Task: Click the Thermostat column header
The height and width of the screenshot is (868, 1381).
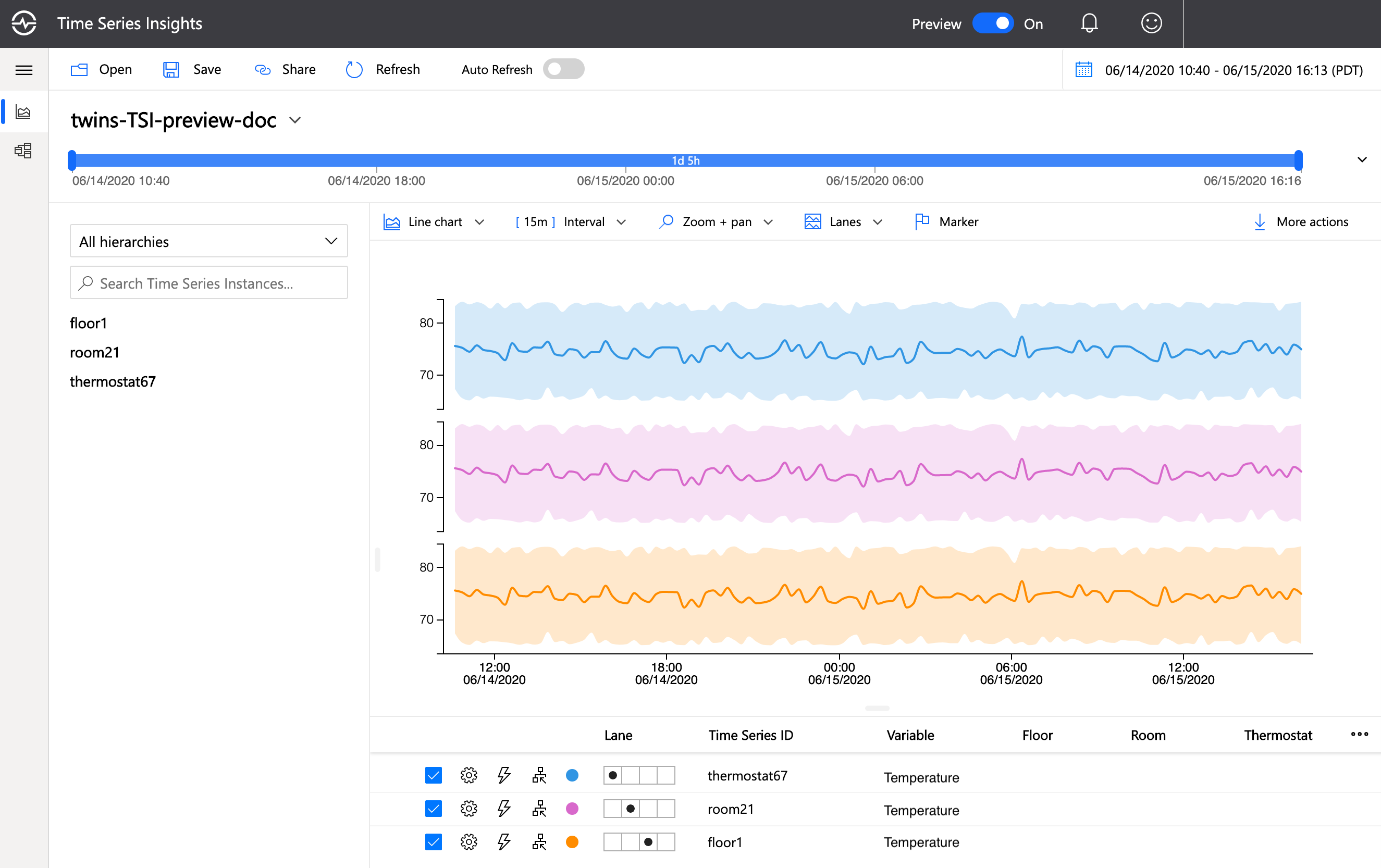Action: [x=1277, y=735]
